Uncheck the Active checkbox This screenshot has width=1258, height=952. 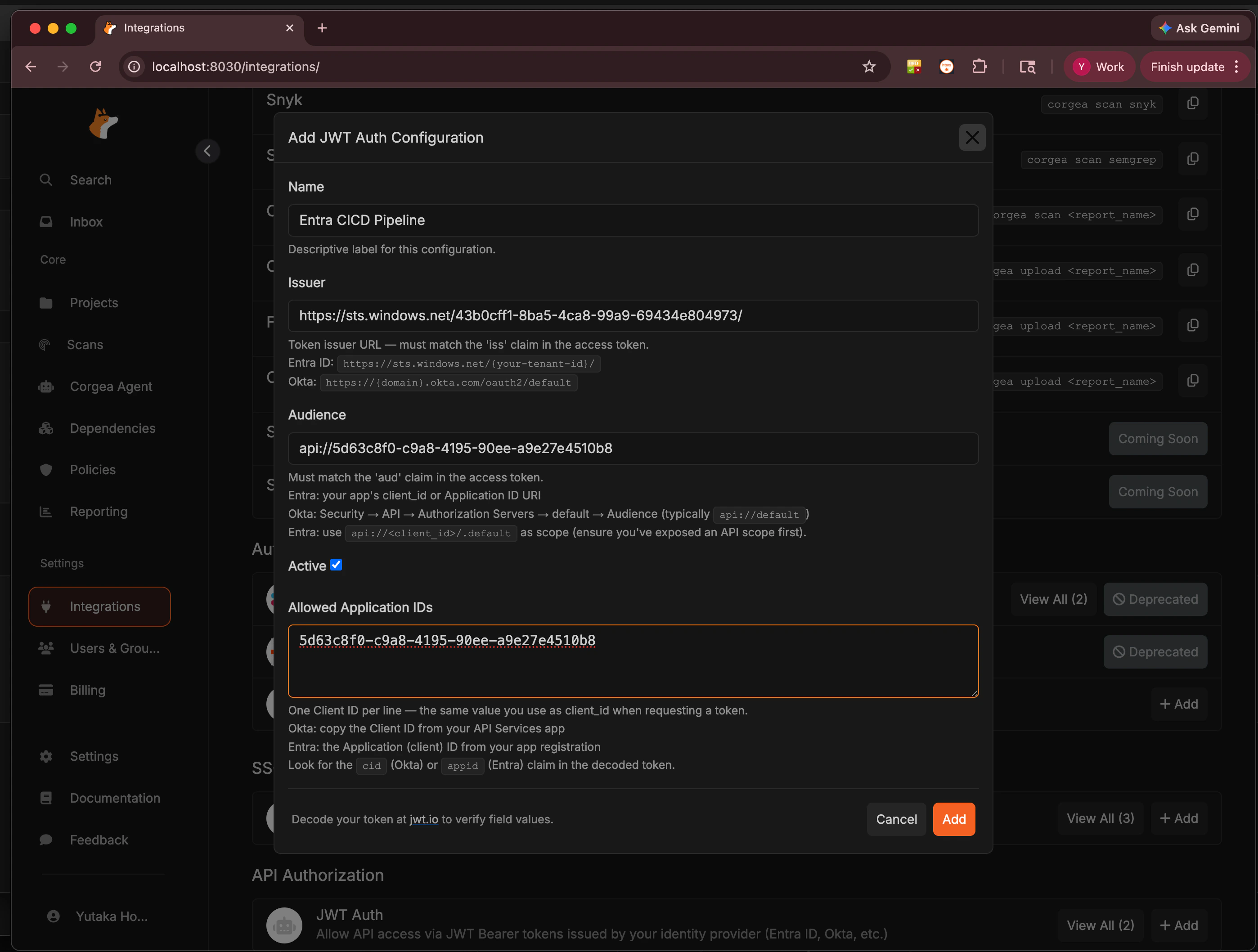click(336, 565)
